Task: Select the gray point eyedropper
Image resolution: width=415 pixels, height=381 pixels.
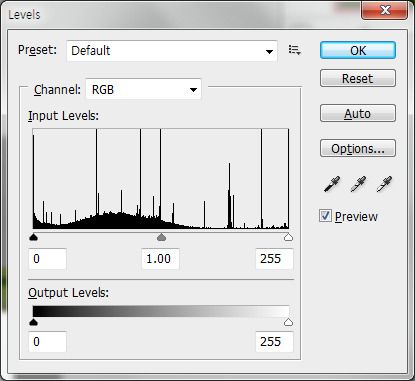Action: coord(358,184)
